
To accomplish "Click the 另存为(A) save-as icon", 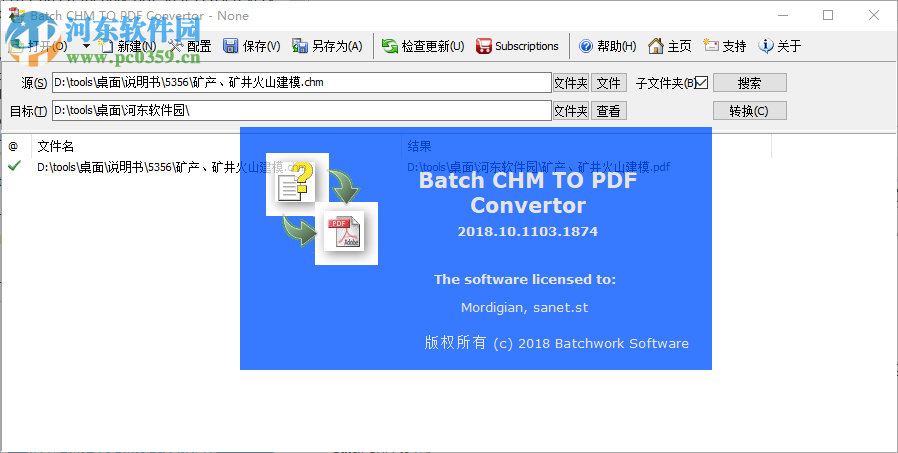I will pyautogui.click(x=300, y=46).
